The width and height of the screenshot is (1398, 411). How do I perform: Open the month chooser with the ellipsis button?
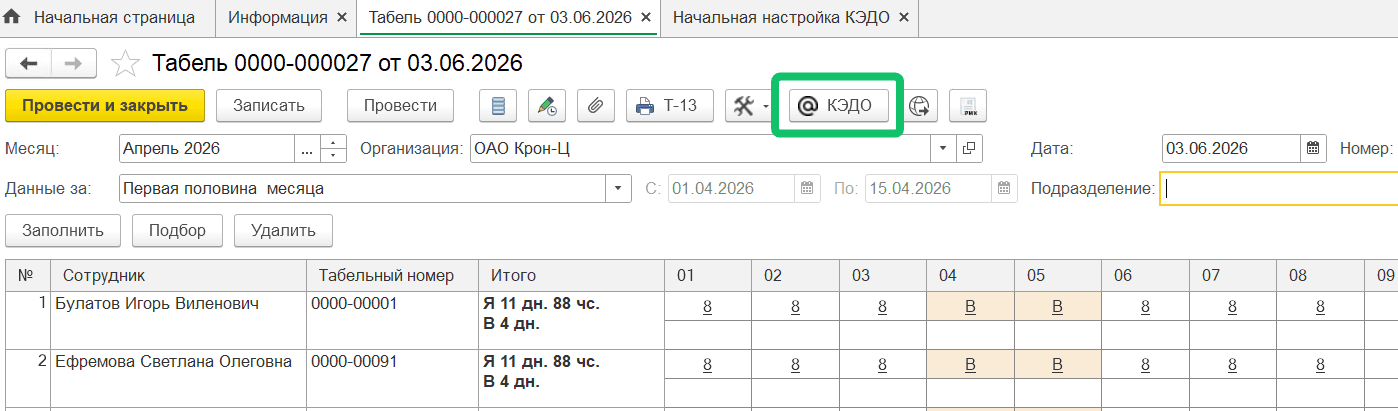tap(308, 149)
